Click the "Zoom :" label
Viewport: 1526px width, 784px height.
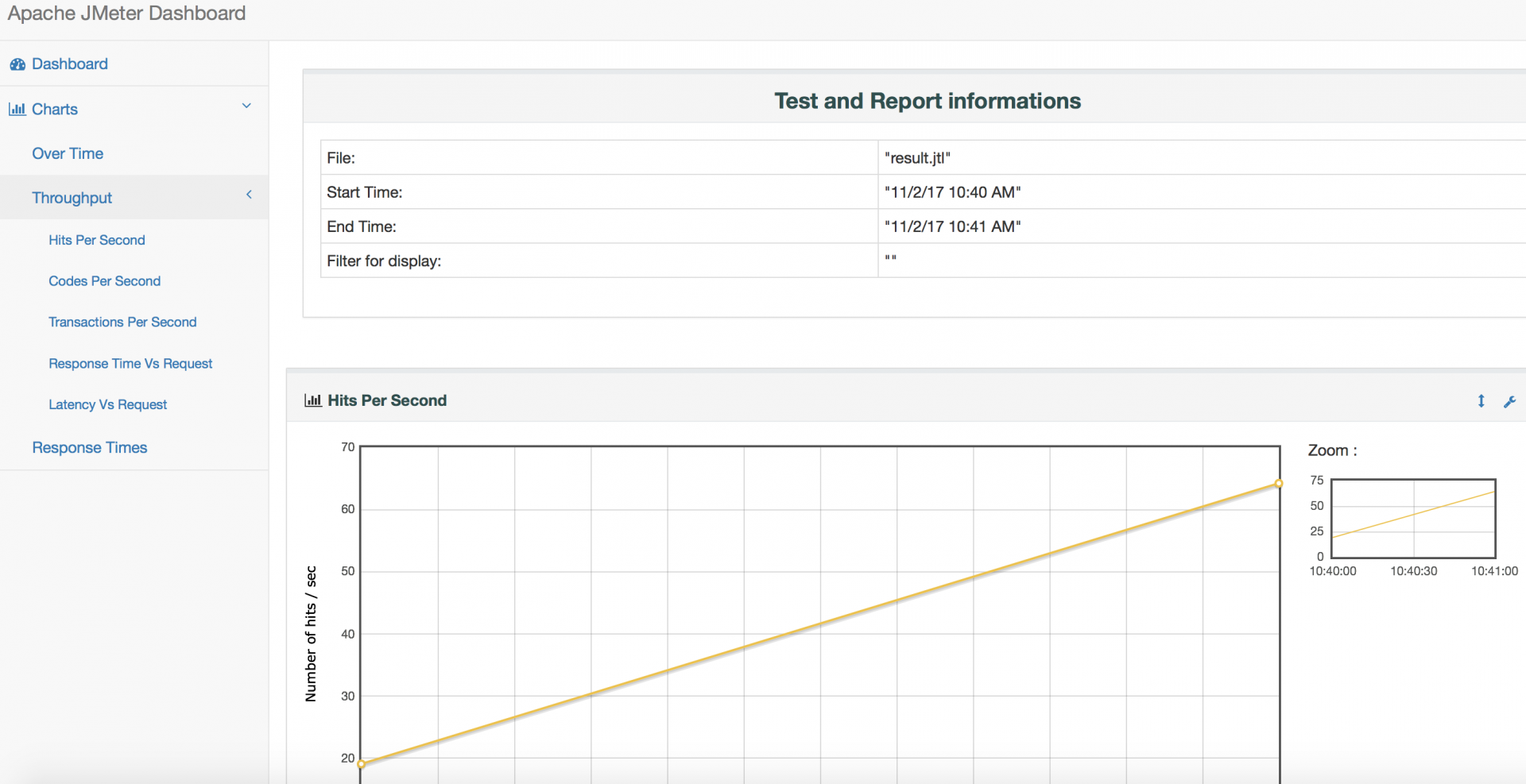click(1333, 450)
